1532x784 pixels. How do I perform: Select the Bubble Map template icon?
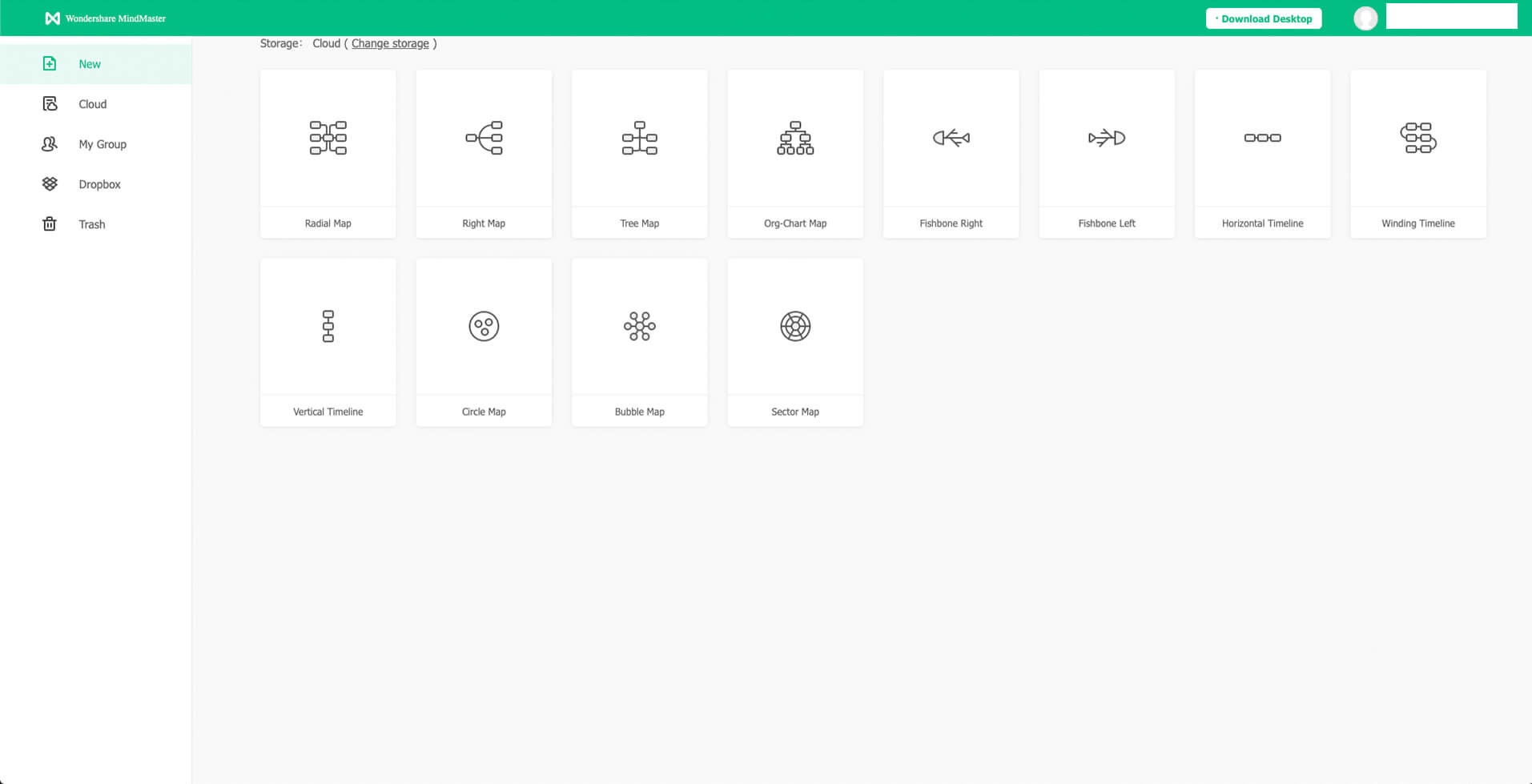[x=639, y=326]
